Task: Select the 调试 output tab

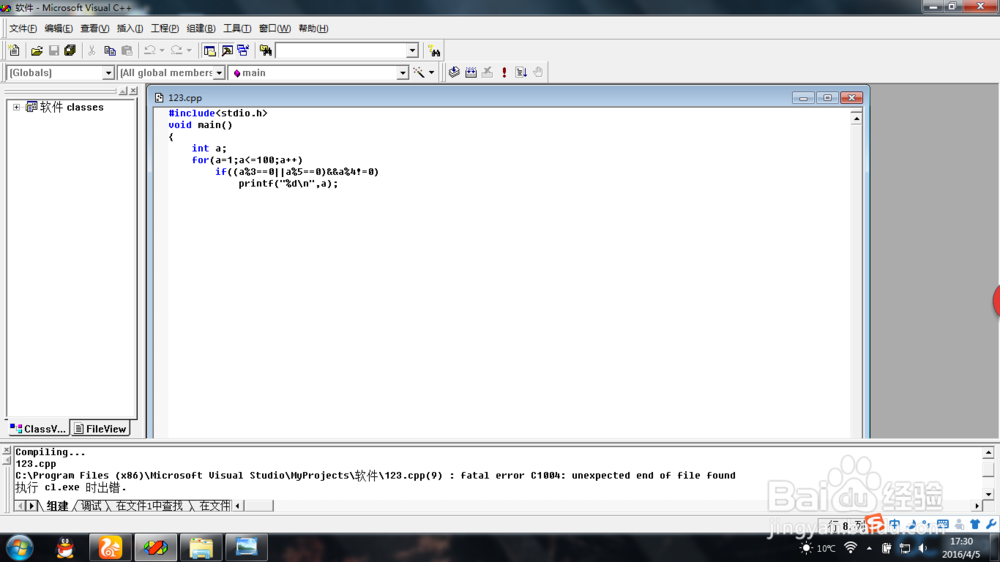Action: tap(91, 506)
